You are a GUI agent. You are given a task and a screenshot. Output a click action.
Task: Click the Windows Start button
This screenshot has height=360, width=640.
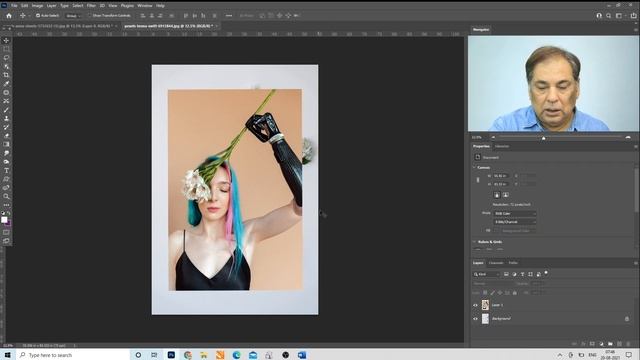point(7,355)
